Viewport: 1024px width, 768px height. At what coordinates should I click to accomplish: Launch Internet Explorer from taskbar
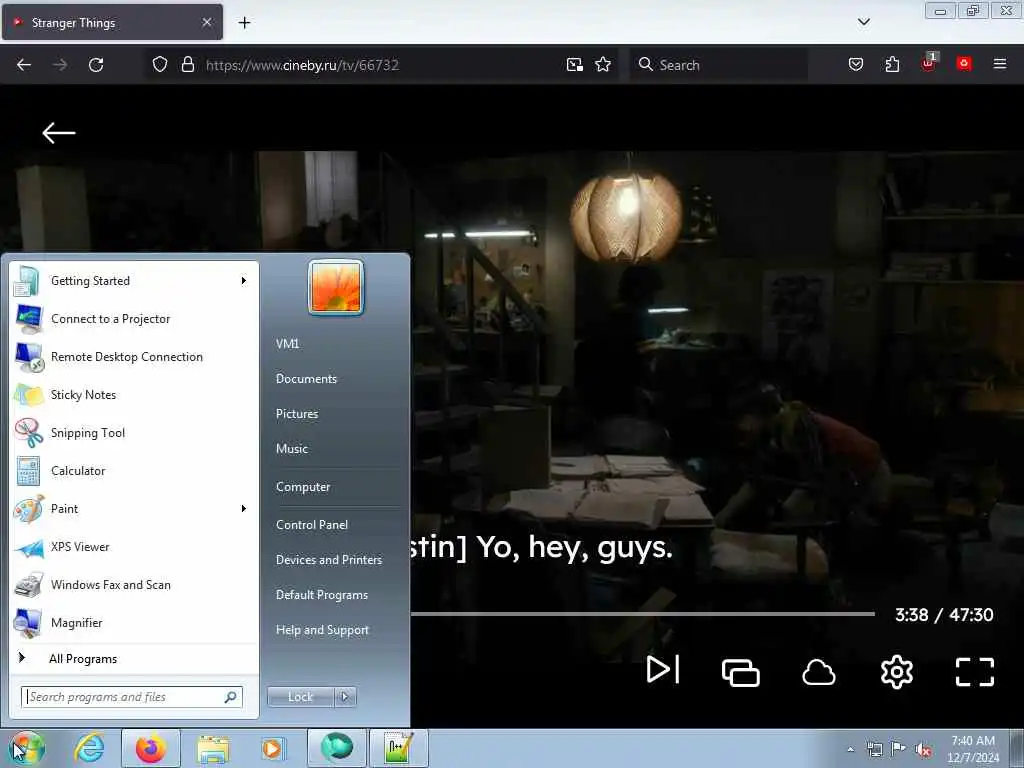point(89,748)
